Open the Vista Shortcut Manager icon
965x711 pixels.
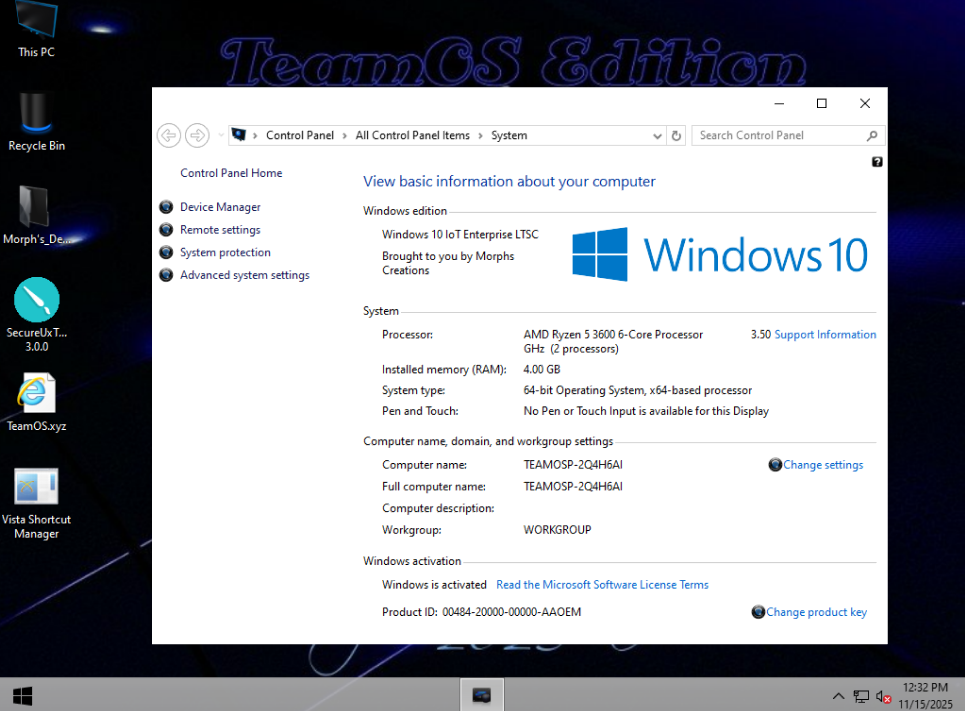click(x=36, y=487)
